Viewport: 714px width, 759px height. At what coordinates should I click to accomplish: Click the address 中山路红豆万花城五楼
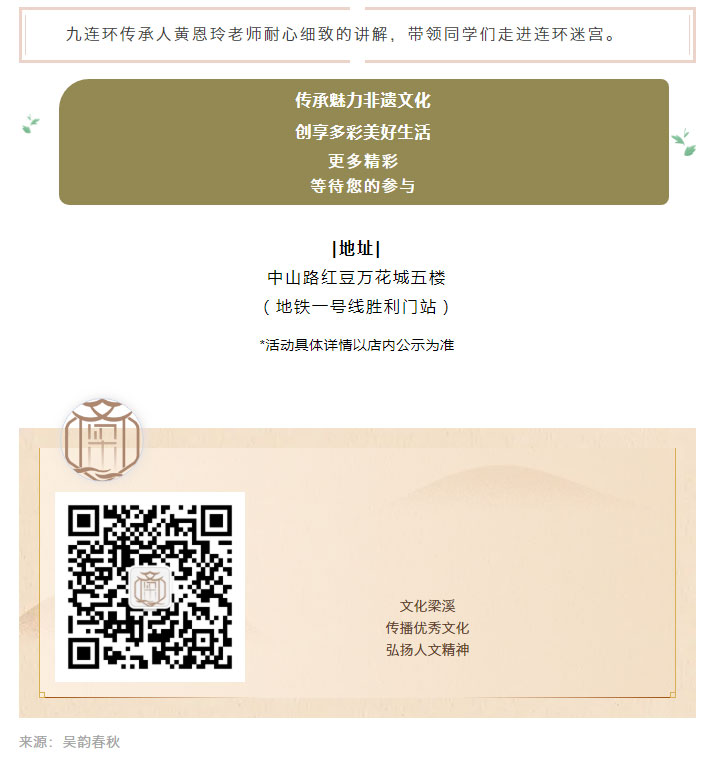pos(356,277)
